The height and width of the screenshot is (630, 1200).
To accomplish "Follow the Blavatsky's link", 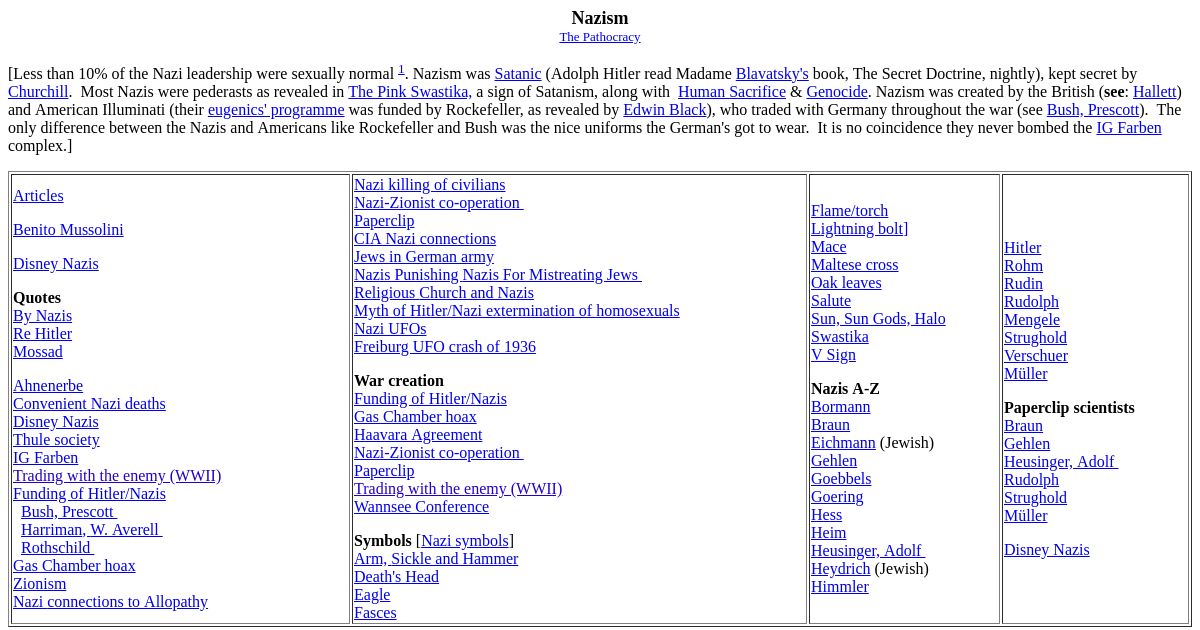I will 772,74.
